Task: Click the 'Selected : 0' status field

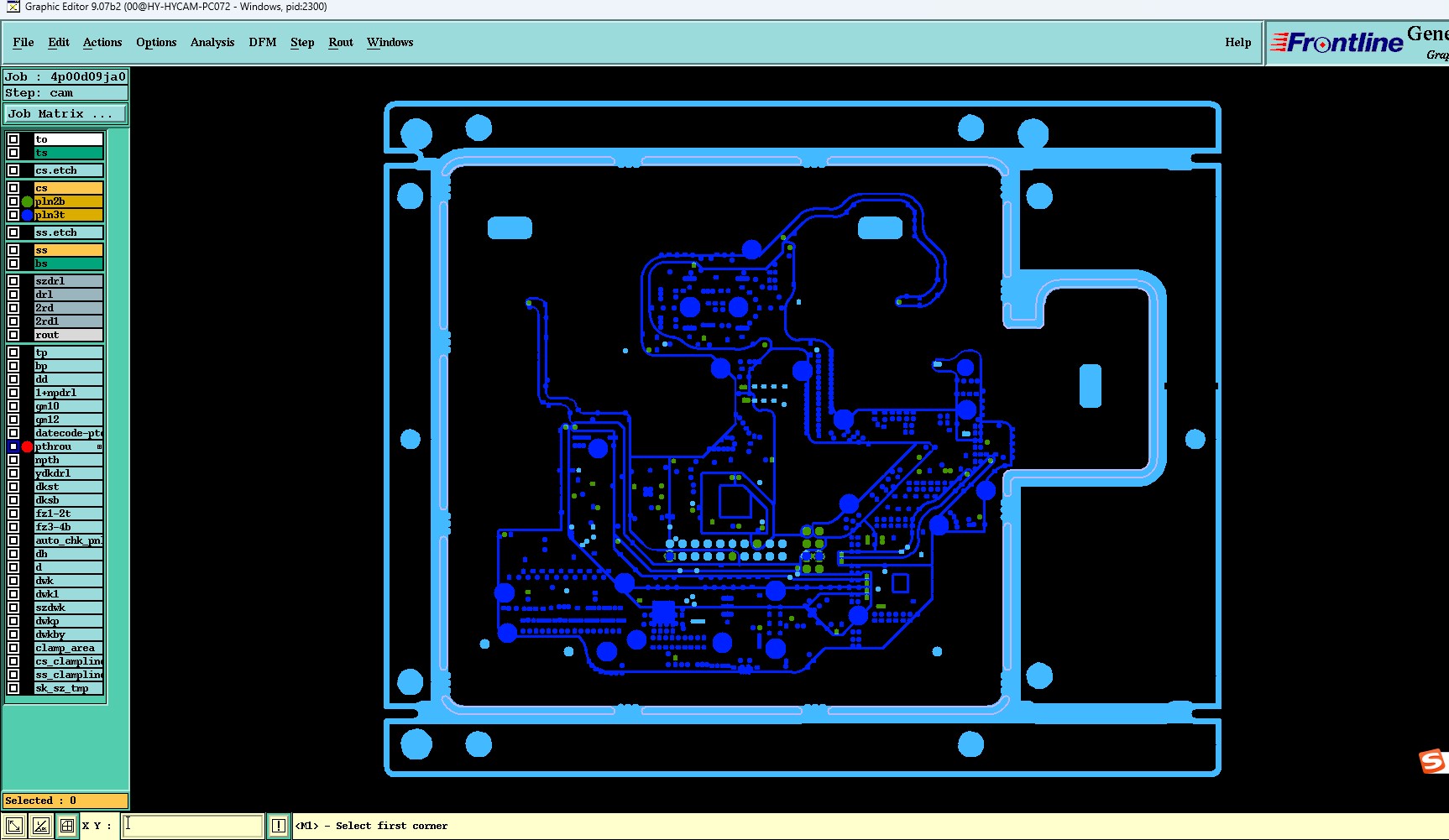Action: [x=65, y=801]
